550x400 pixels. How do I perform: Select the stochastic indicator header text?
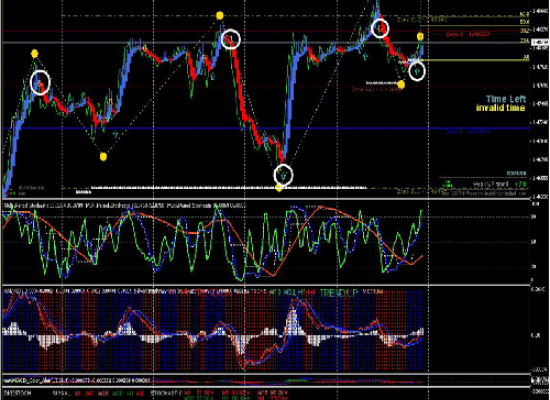[125, 205]
